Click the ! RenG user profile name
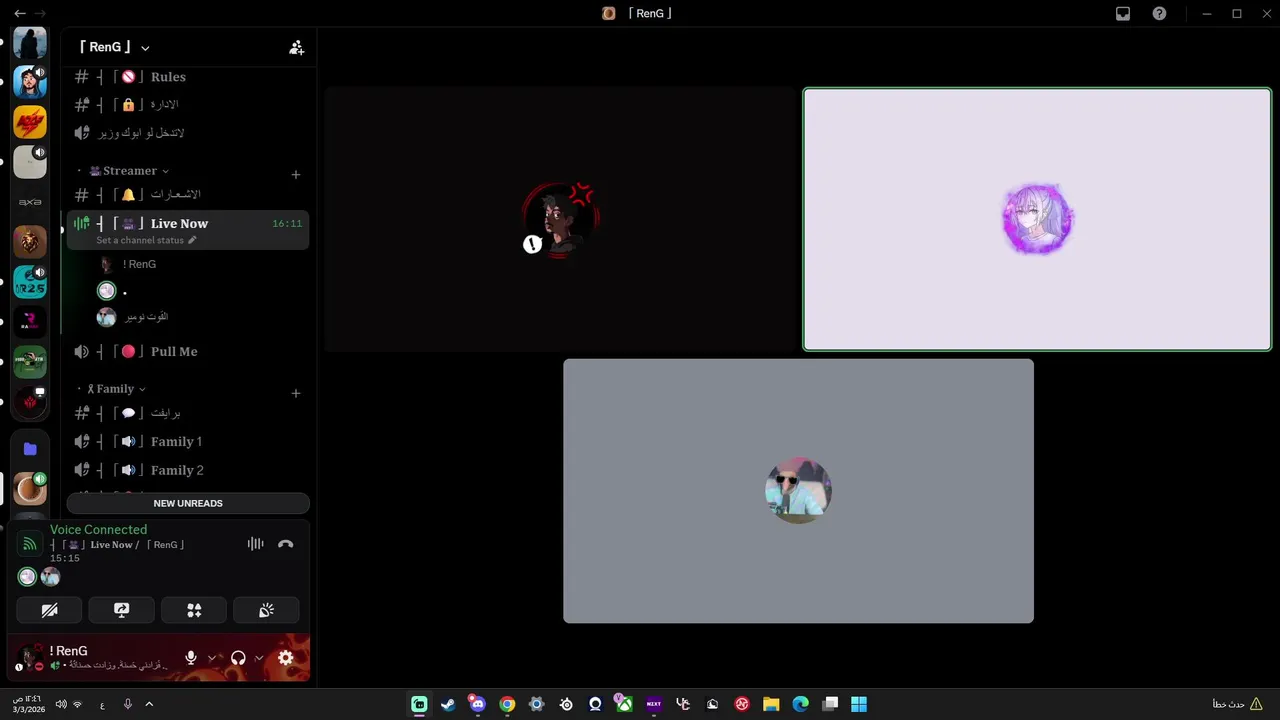The width and height of the screenshot is (1280, 720). (x=68, y=651)
